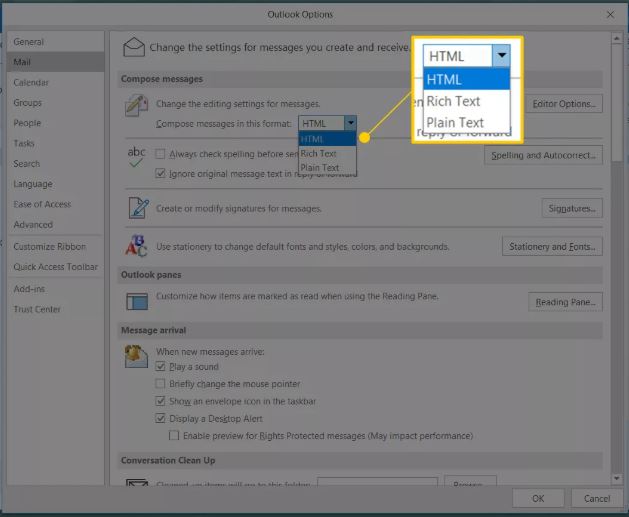Screen dimensions: 629x517
Task: Click the Conversation Clean Up header
Action: 360,460
